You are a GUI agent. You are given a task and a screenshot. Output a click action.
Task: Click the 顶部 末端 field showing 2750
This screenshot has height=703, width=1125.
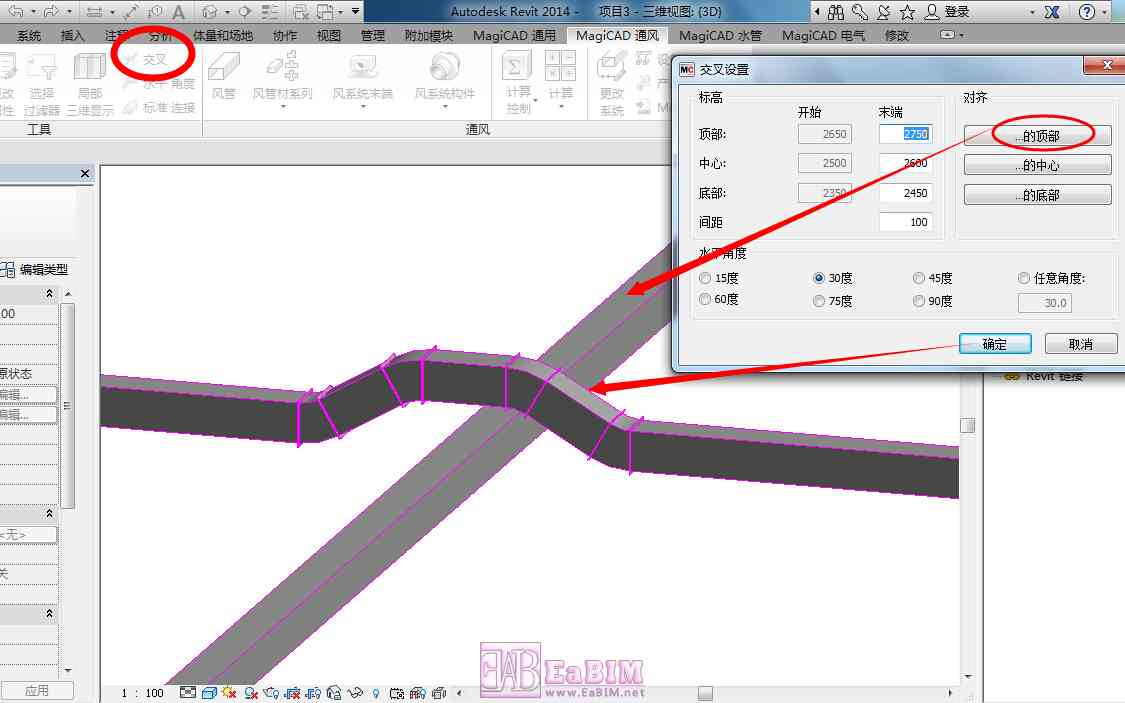[x=905, y=133]
